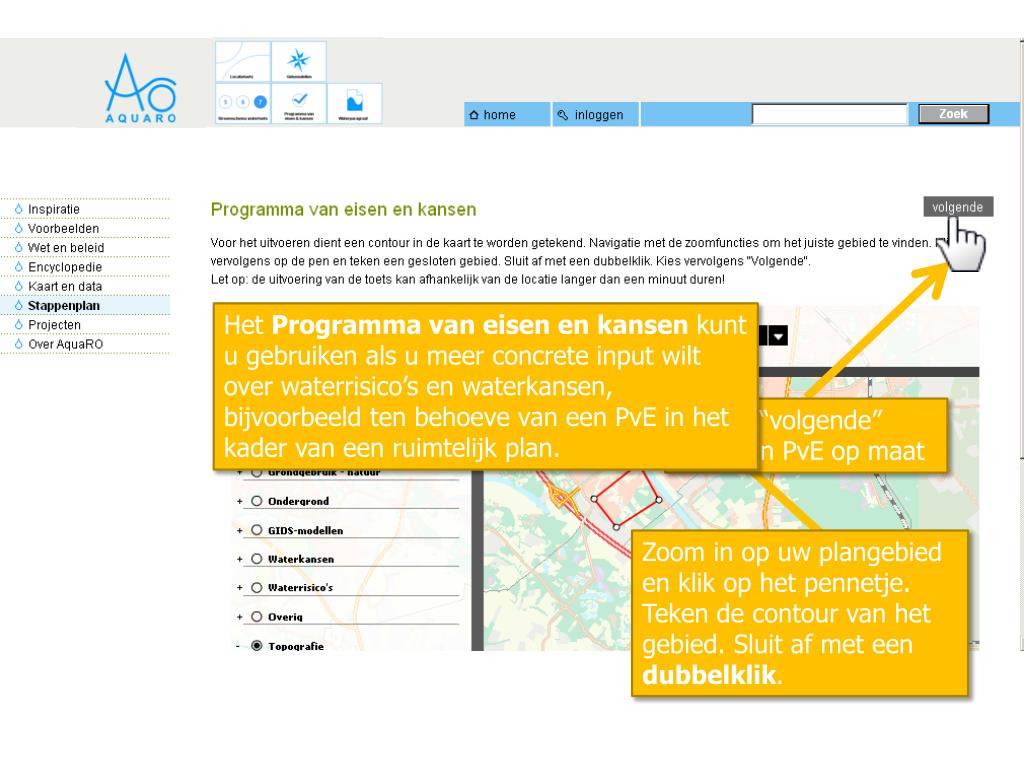
Task: Click the Programma van eisen en kansen heading
Action: pos(344,210)
